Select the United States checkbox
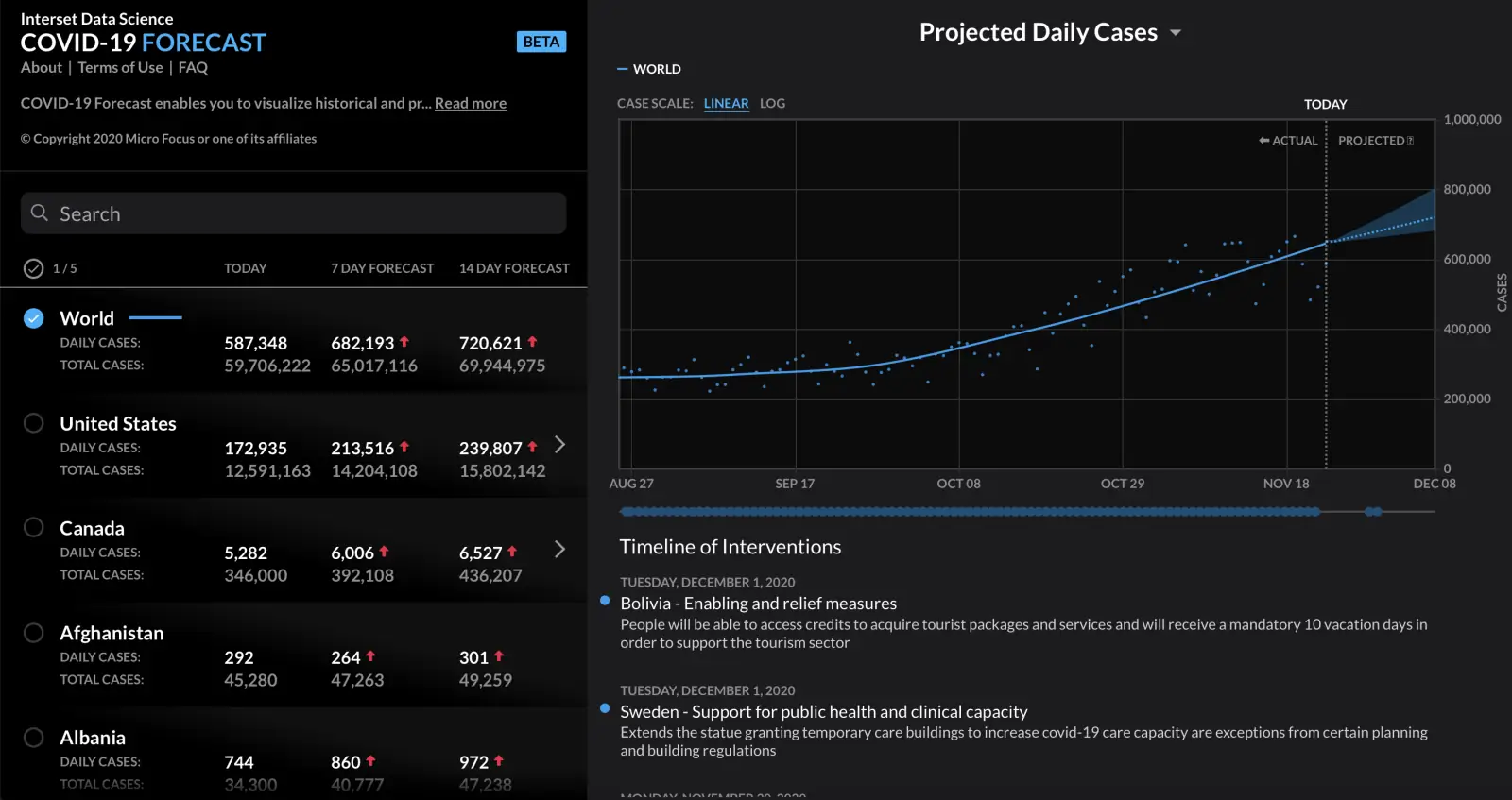The height and width of the screenshot is (800, 1512). pyautogui.click(x=33, y=423)
